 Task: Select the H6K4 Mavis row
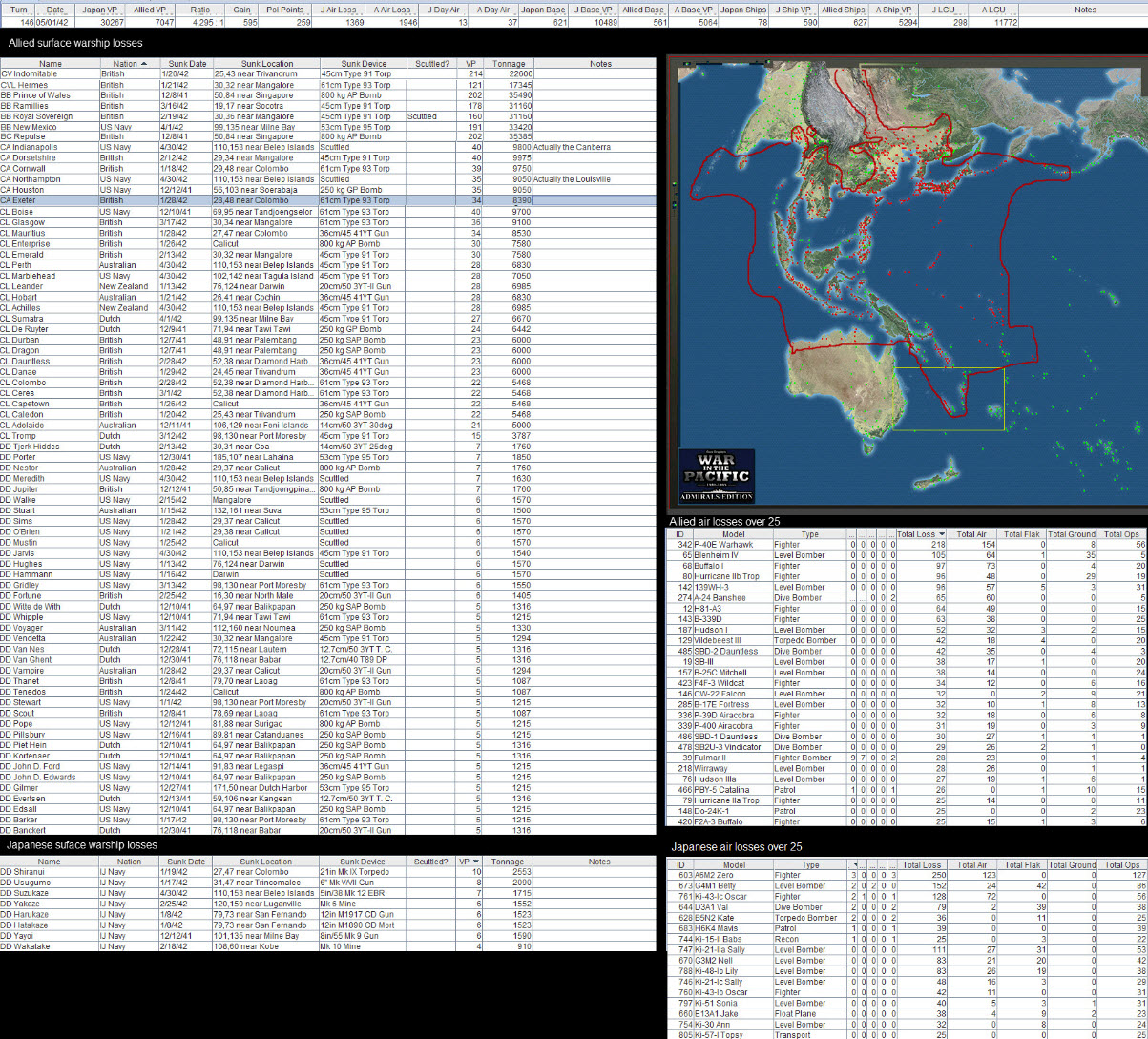(907, 929)
